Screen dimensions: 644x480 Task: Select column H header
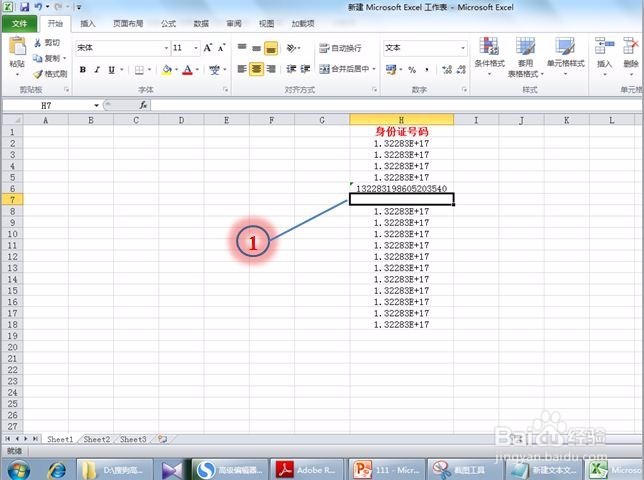pyautogui.click(x=401, y=120)
